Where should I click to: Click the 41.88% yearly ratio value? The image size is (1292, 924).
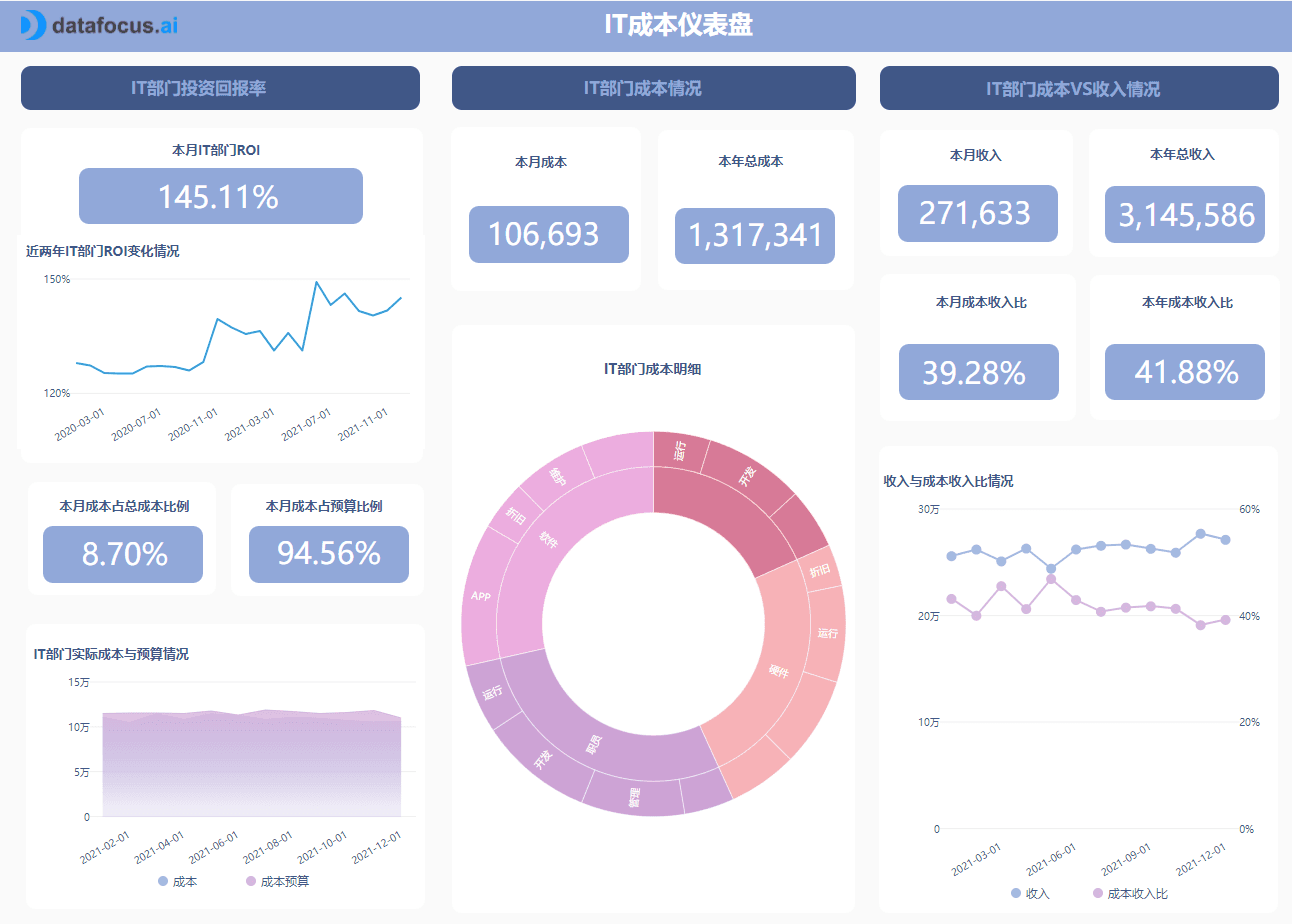(1185, 372)
